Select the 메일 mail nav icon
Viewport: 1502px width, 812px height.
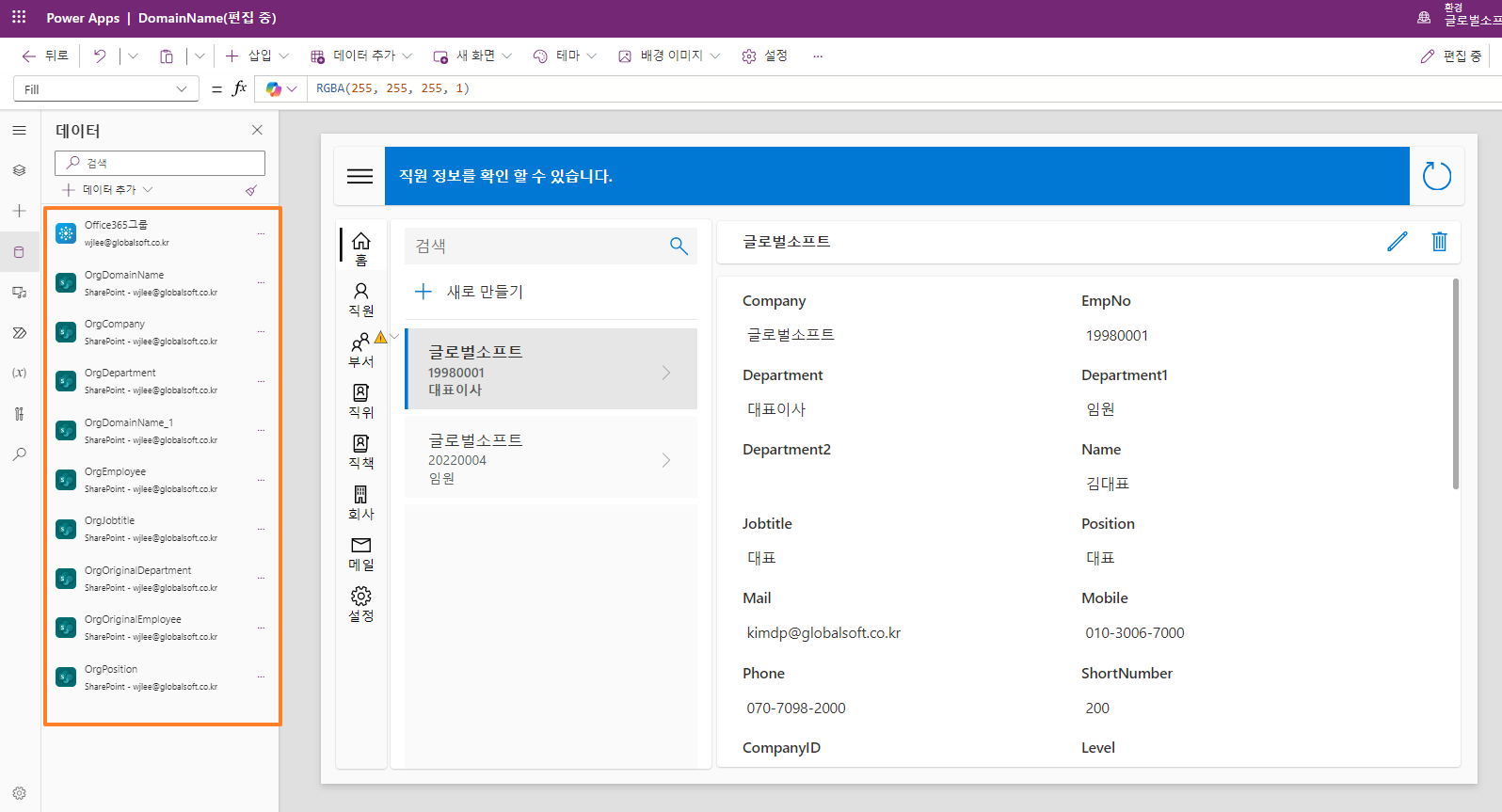tap(361, 553)
